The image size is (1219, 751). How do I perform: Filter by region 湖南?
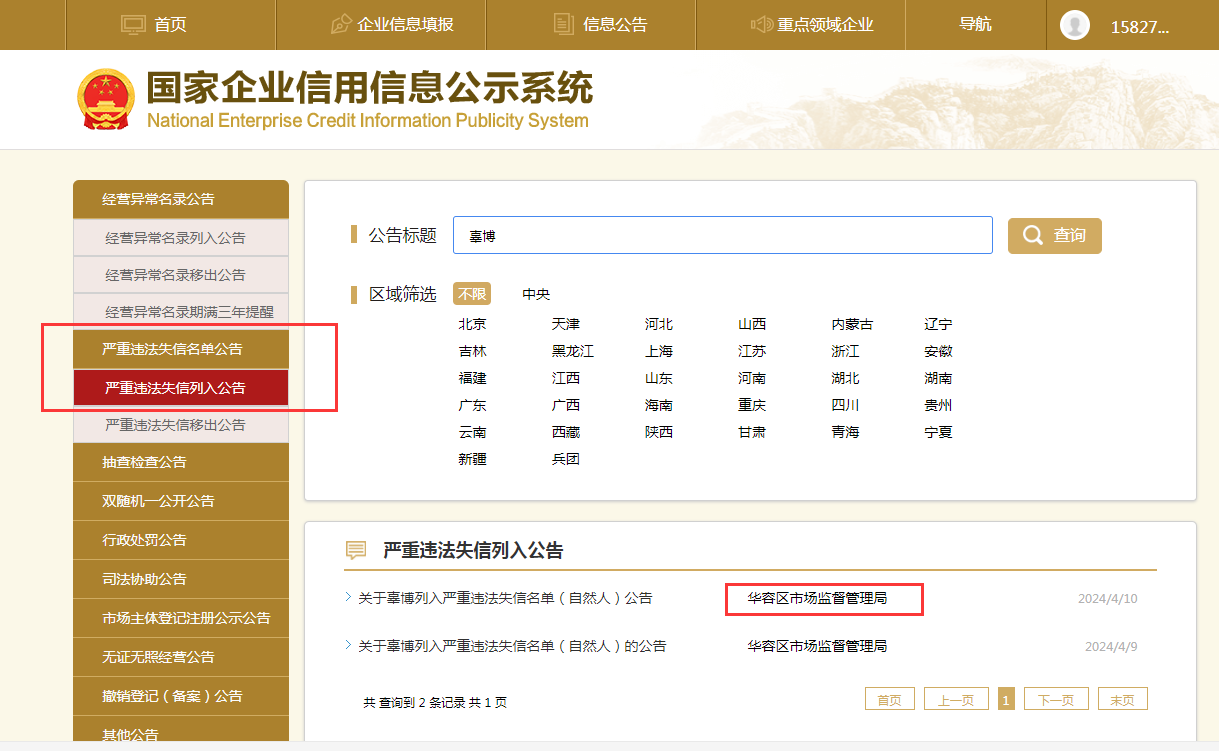(x=938, y=378)
